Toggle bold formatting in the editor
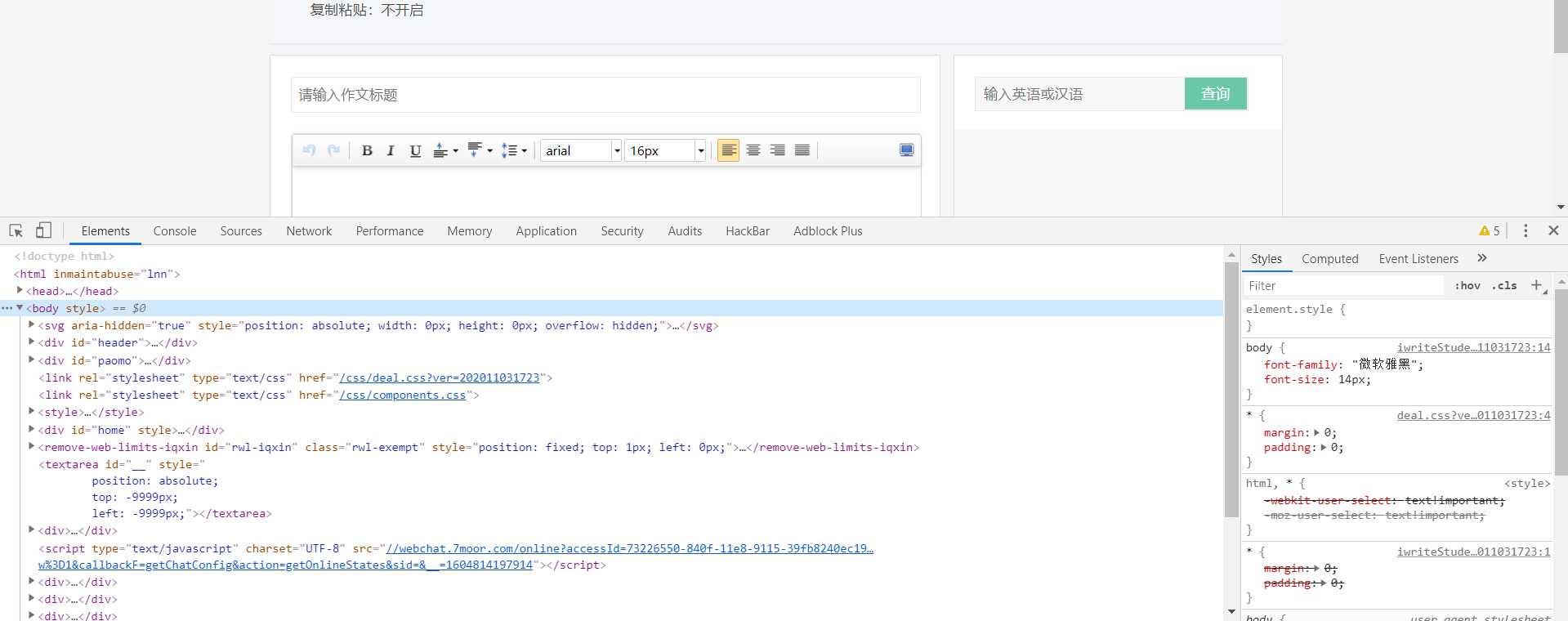 367,150
